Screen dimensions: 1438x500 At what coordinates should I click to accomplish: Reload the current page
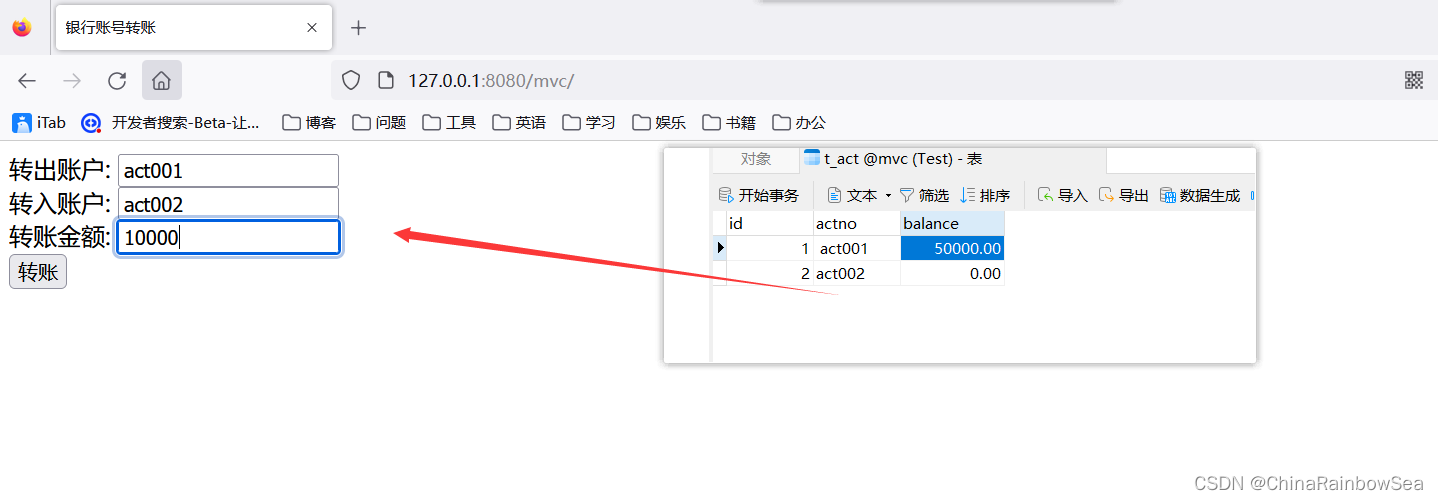pyautogui.click(x=117, y=81)
